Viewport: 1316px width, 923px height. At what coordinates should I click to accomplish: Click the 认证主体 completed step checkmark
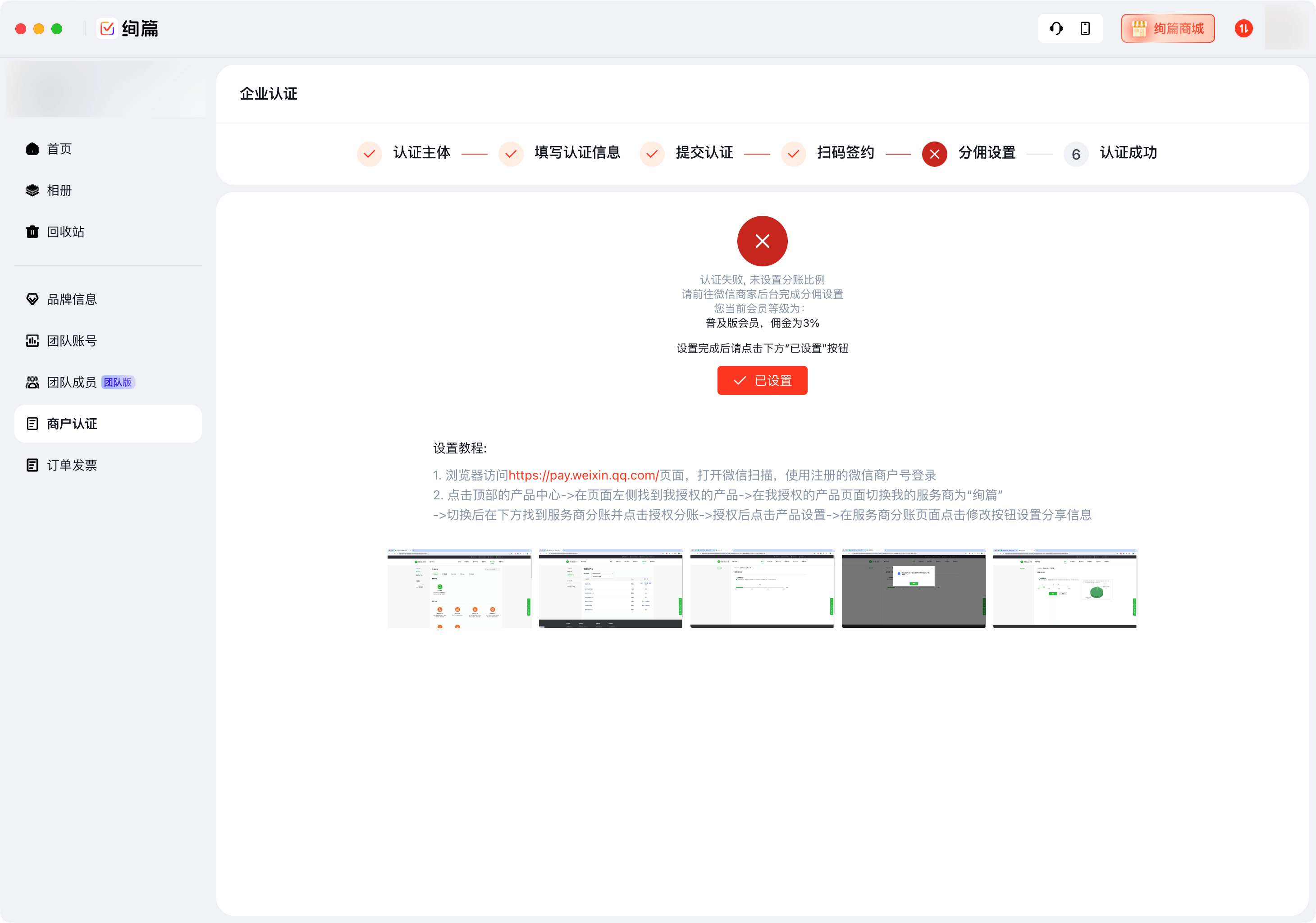369,154
